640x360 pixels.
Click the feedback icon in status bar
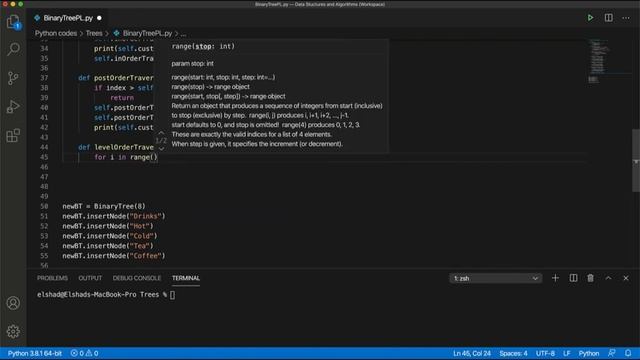(611, 353)
